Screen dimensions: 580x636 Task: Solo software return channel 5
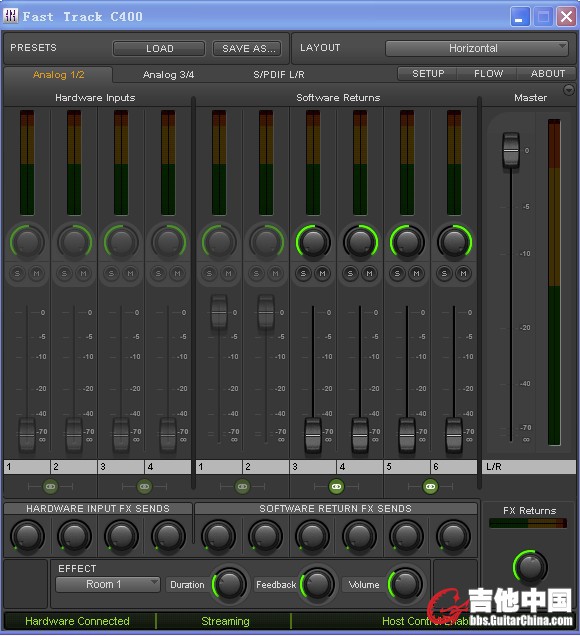pos(397,273)
